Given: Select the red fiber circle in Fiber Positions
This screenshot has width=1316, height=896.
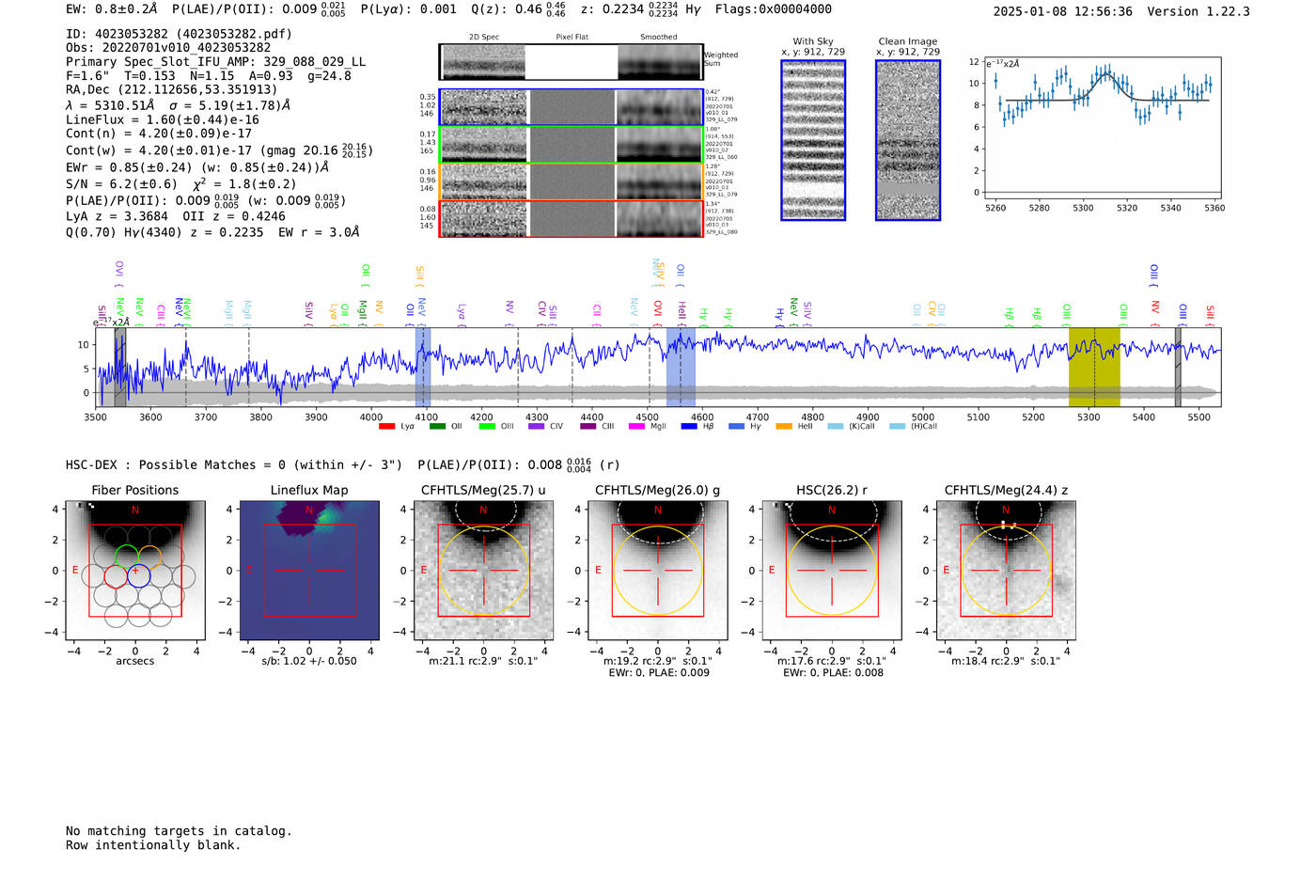Looking at the screenshot, I should click(x=116, y=576).
